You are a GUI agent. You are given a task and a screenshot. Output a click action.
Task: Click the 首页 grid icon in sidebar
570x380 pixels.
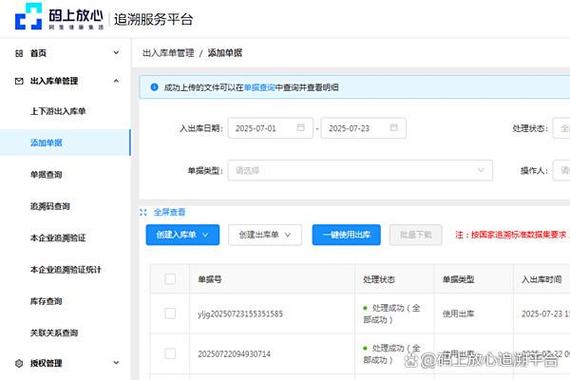tap(19, 53)
